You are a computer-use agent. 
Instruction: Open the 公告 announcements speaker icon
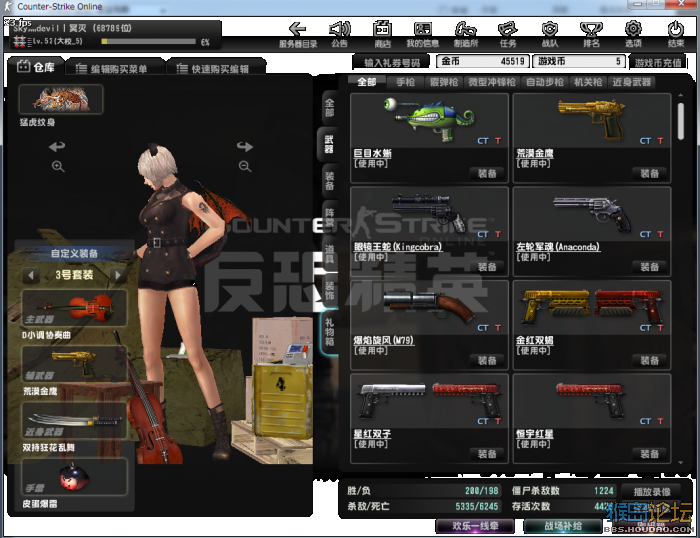[x=339, y=29]
